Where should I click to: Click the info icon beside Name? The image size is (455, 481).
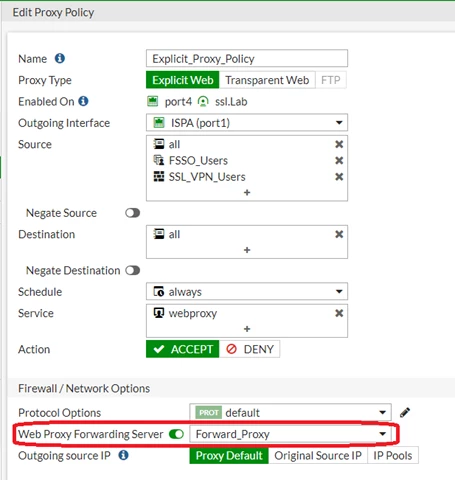point(60,58)
